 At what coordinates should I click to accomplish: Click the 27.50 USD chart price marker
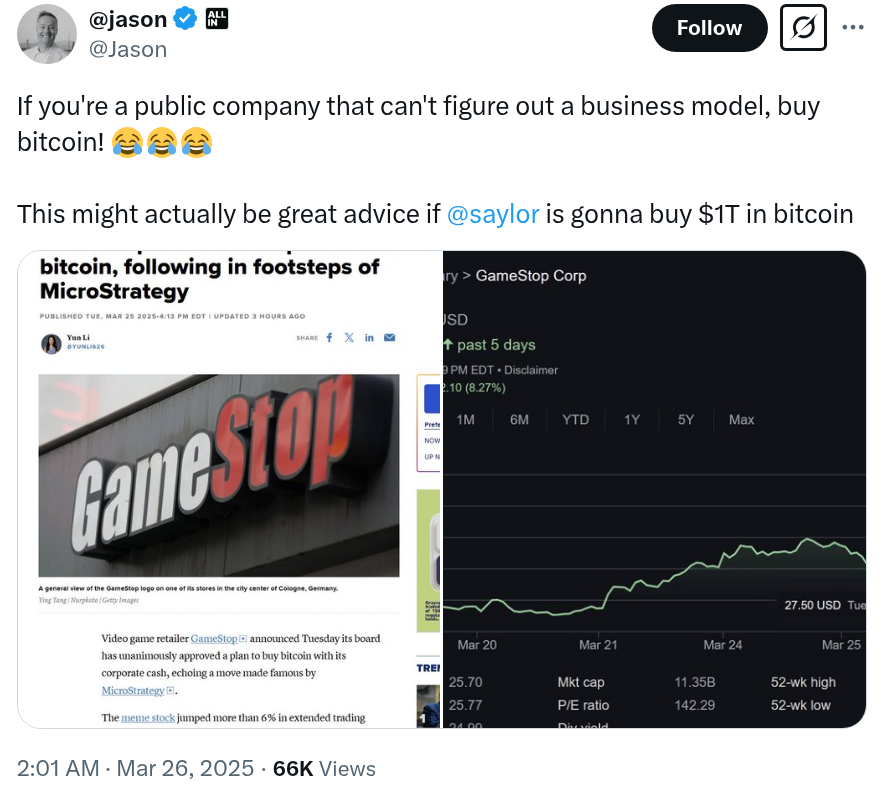812,605
